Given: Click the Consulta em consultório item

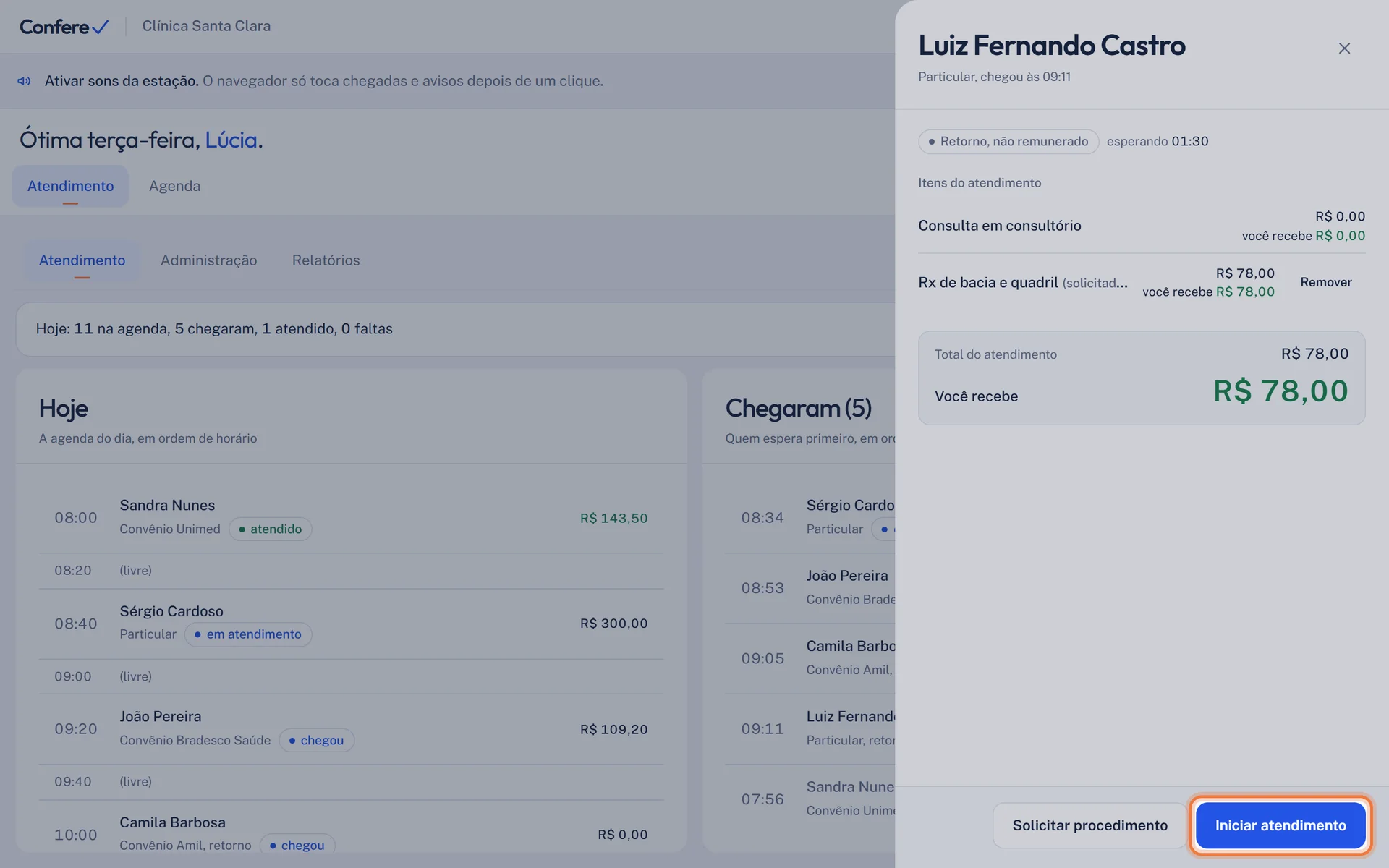Looking at the screenshot, I should (1142, 226).
